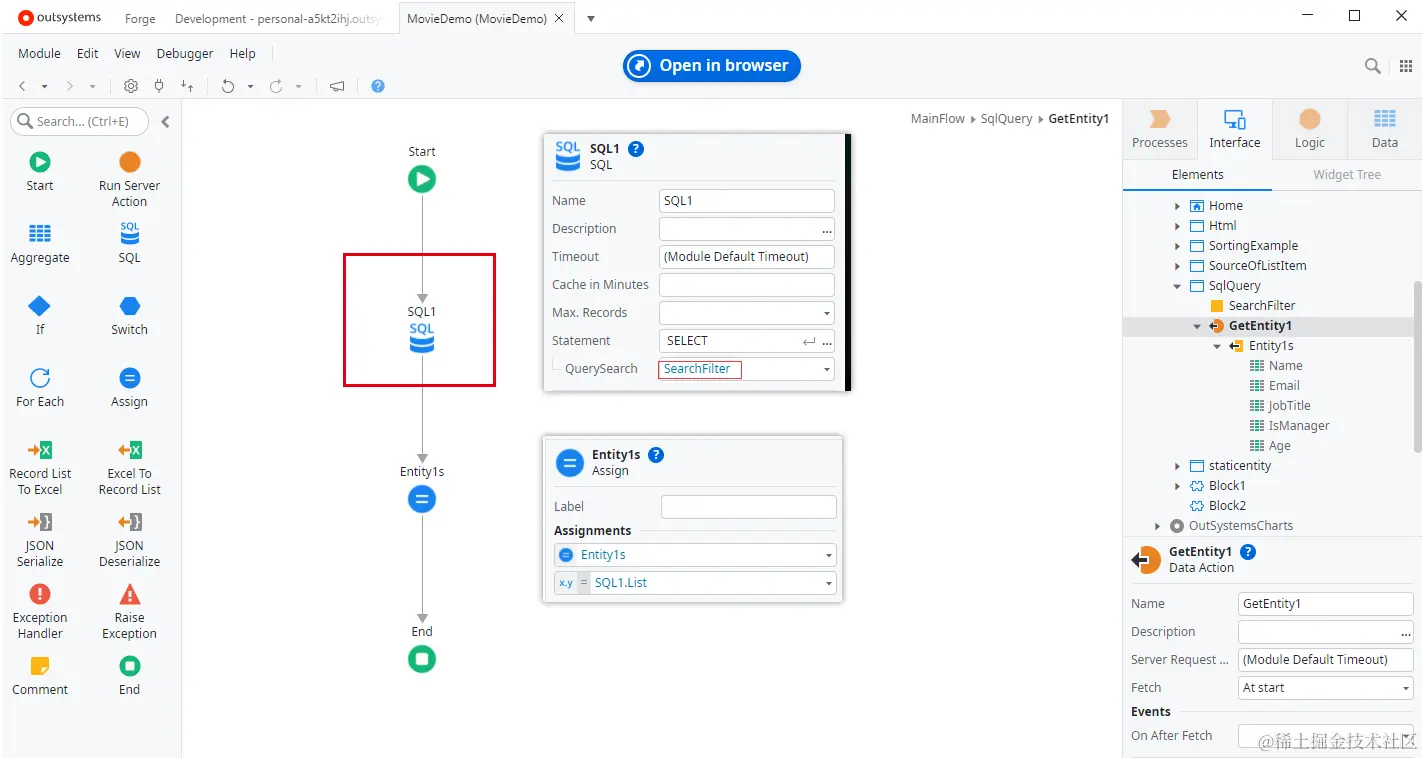The width and height of the screenshot is (1424, 758).
Task: Click the undo arrow in the toolbar
Action: pos(228,86)
